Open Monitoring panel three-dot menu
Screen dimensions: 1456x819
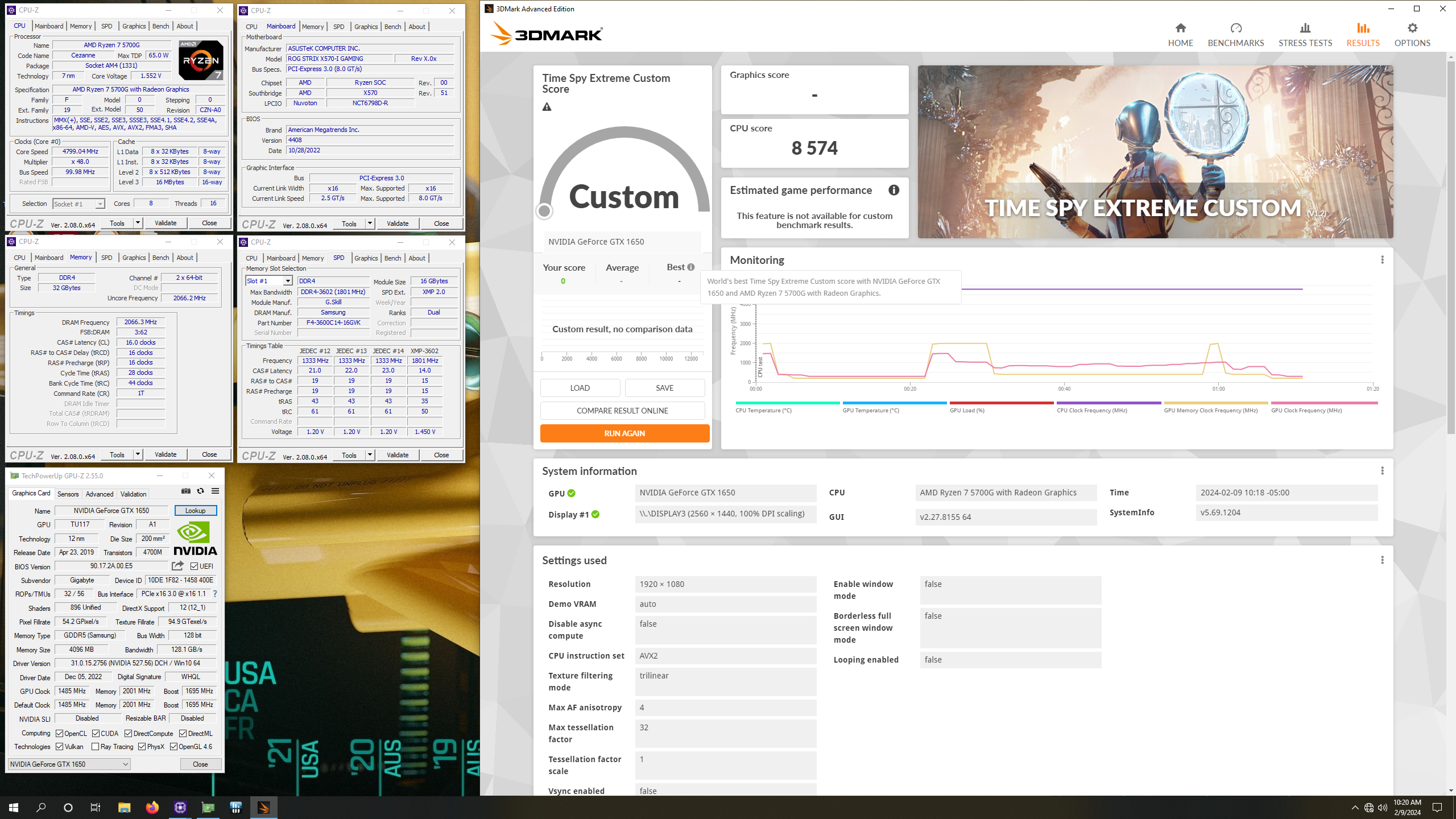pos(1382,260)
